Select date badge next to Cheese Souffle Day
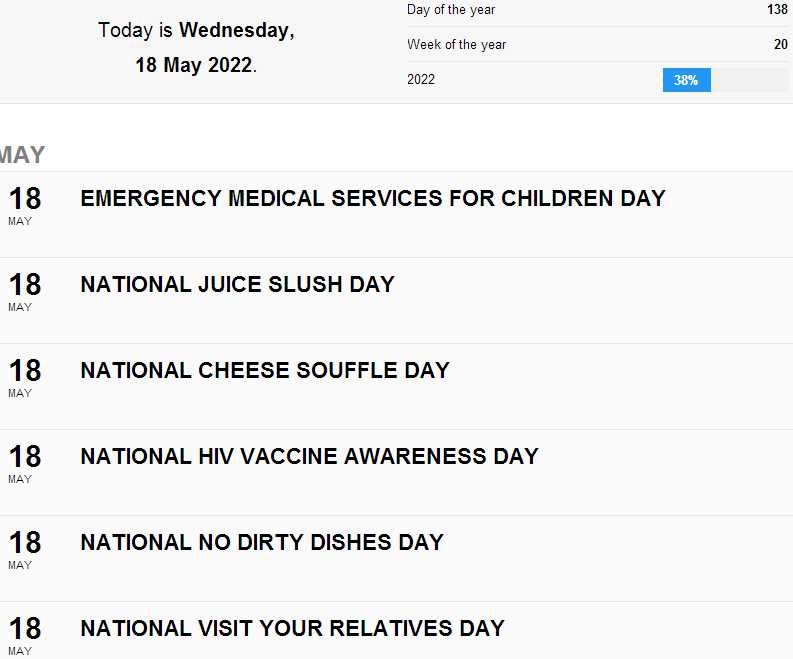 pyautogui.click(x=24, y=376)
